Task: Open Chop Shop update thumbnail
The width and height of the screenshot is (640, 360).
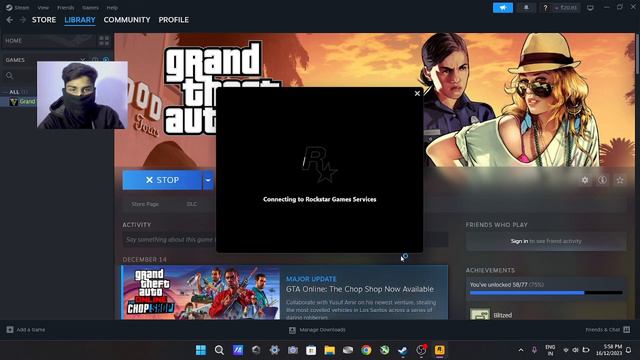Action: coord(201,293)
